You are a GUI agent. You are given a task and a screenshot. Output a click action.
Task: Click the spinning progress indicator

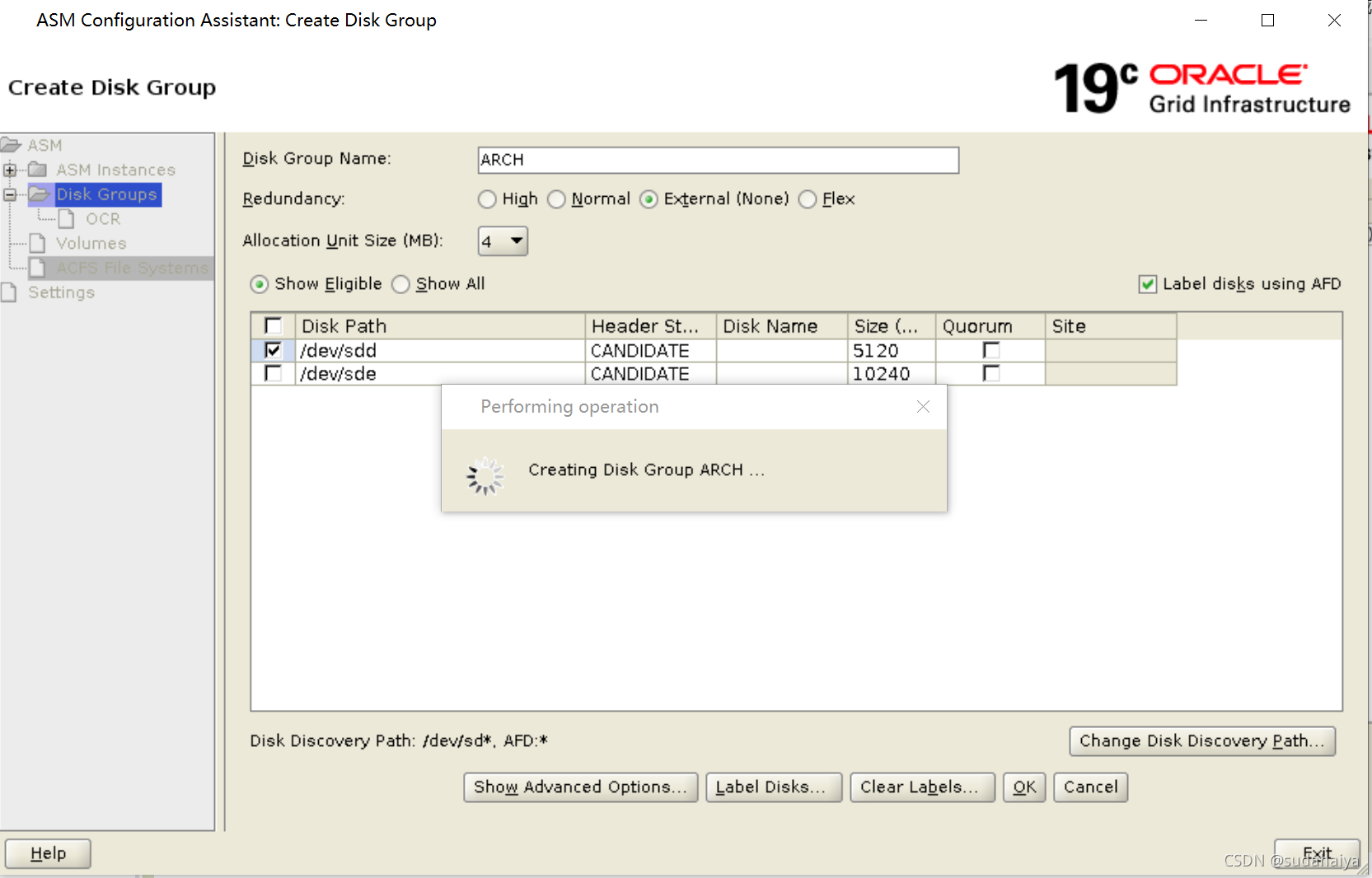point(485,476)
